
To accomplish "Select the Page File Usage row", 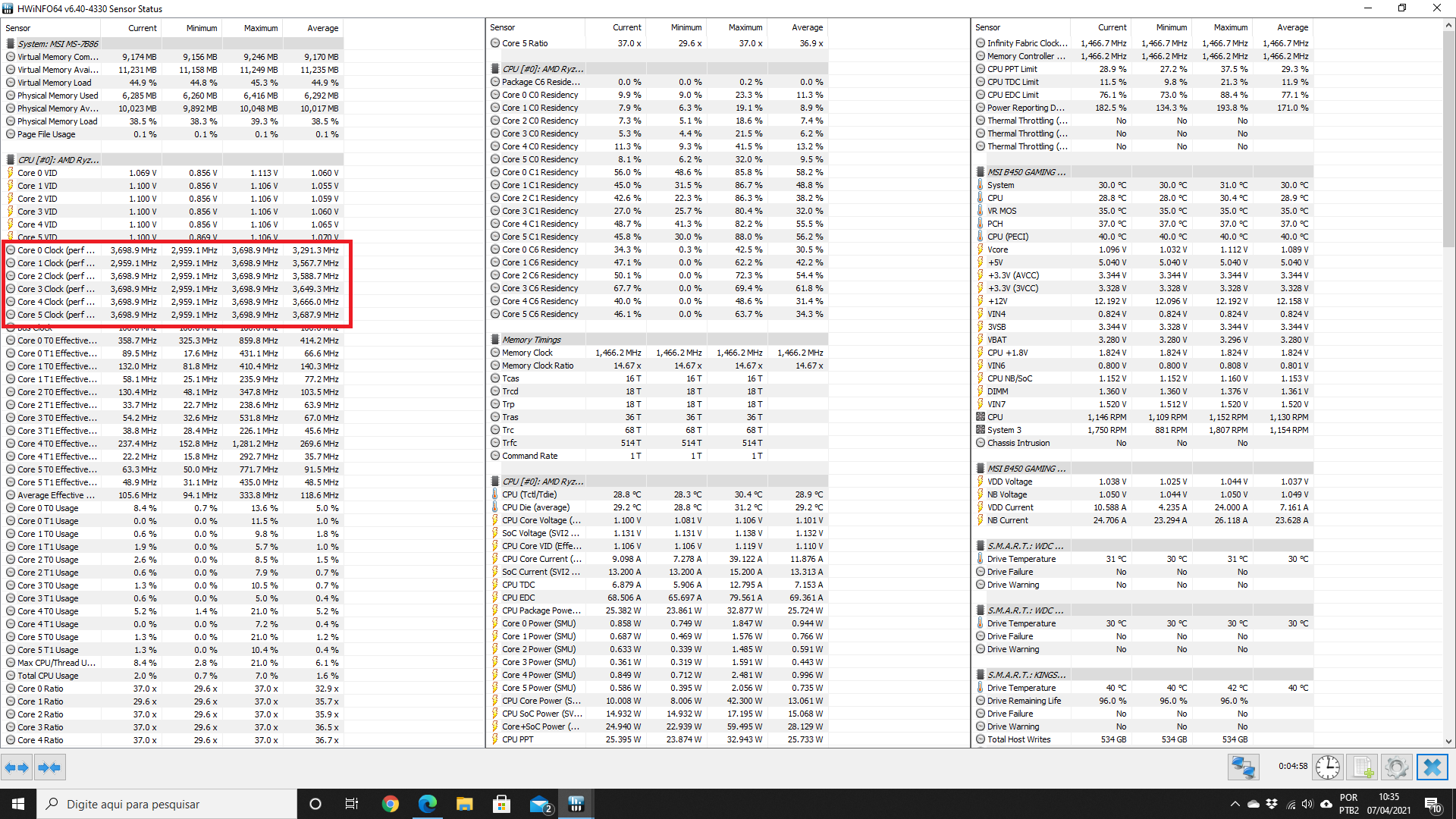I will pos(173,134).
